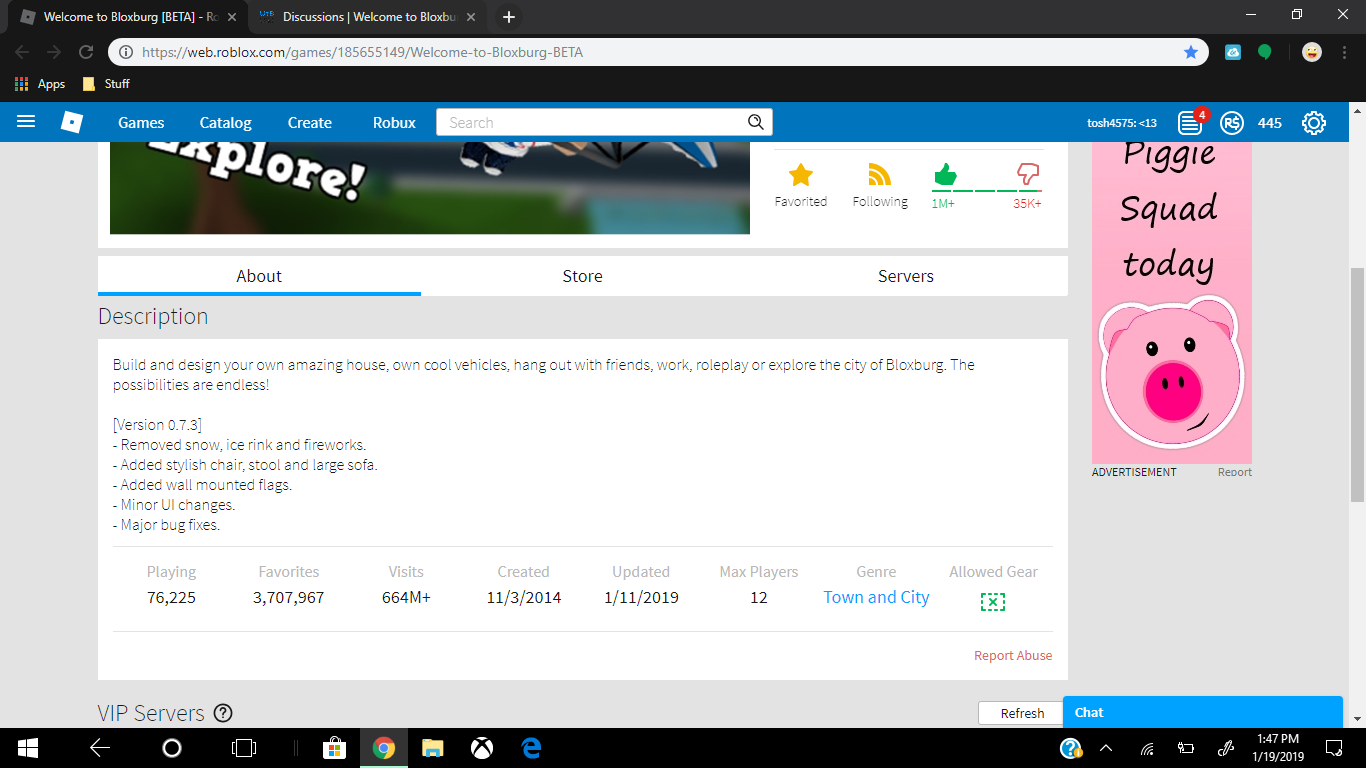Reload the page in Chrome
This screenshot has width=1366, height=768.
pyautogui.click(x=86, y=52)
